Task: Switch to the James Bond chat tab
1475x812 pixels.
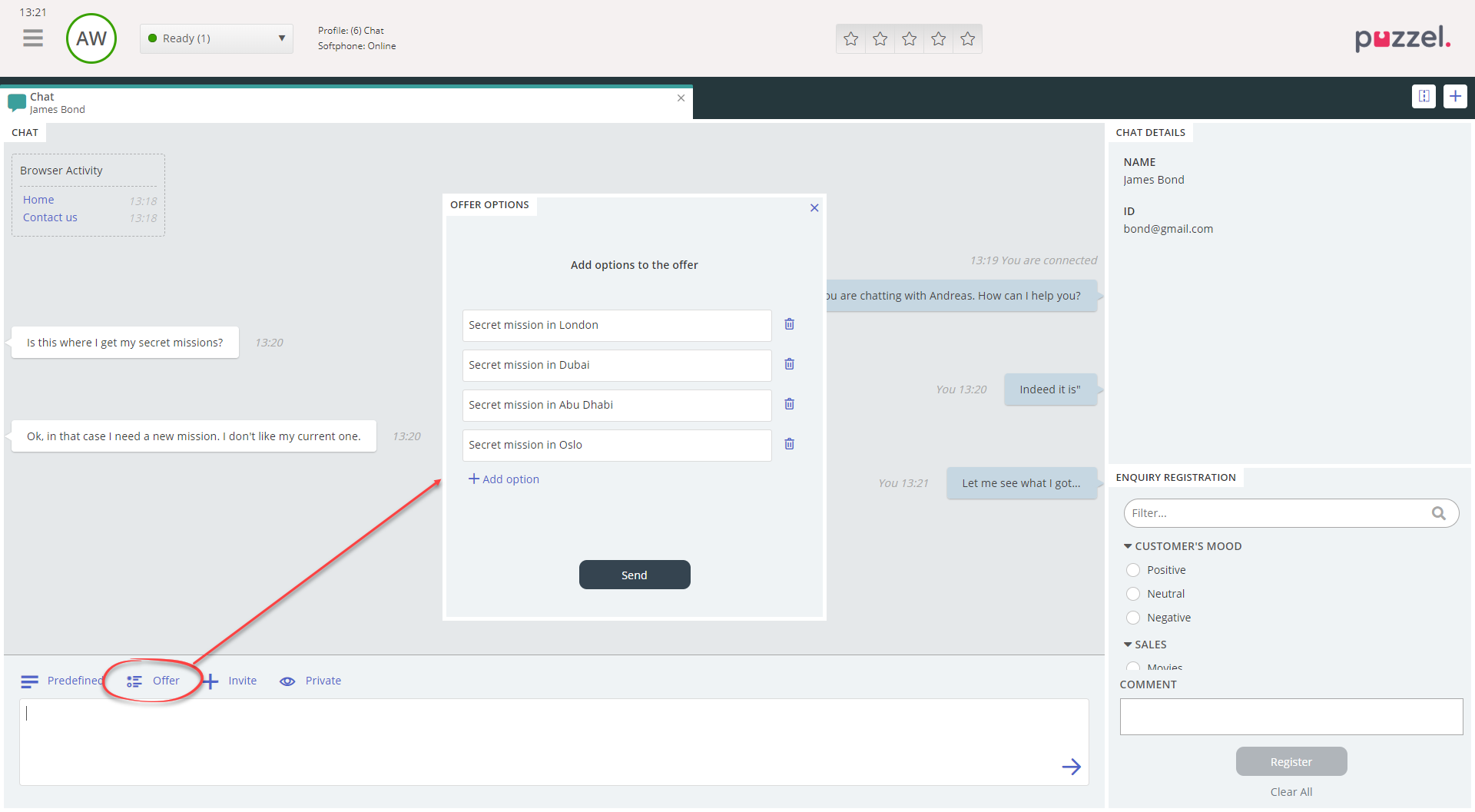Action: (57, 103)
